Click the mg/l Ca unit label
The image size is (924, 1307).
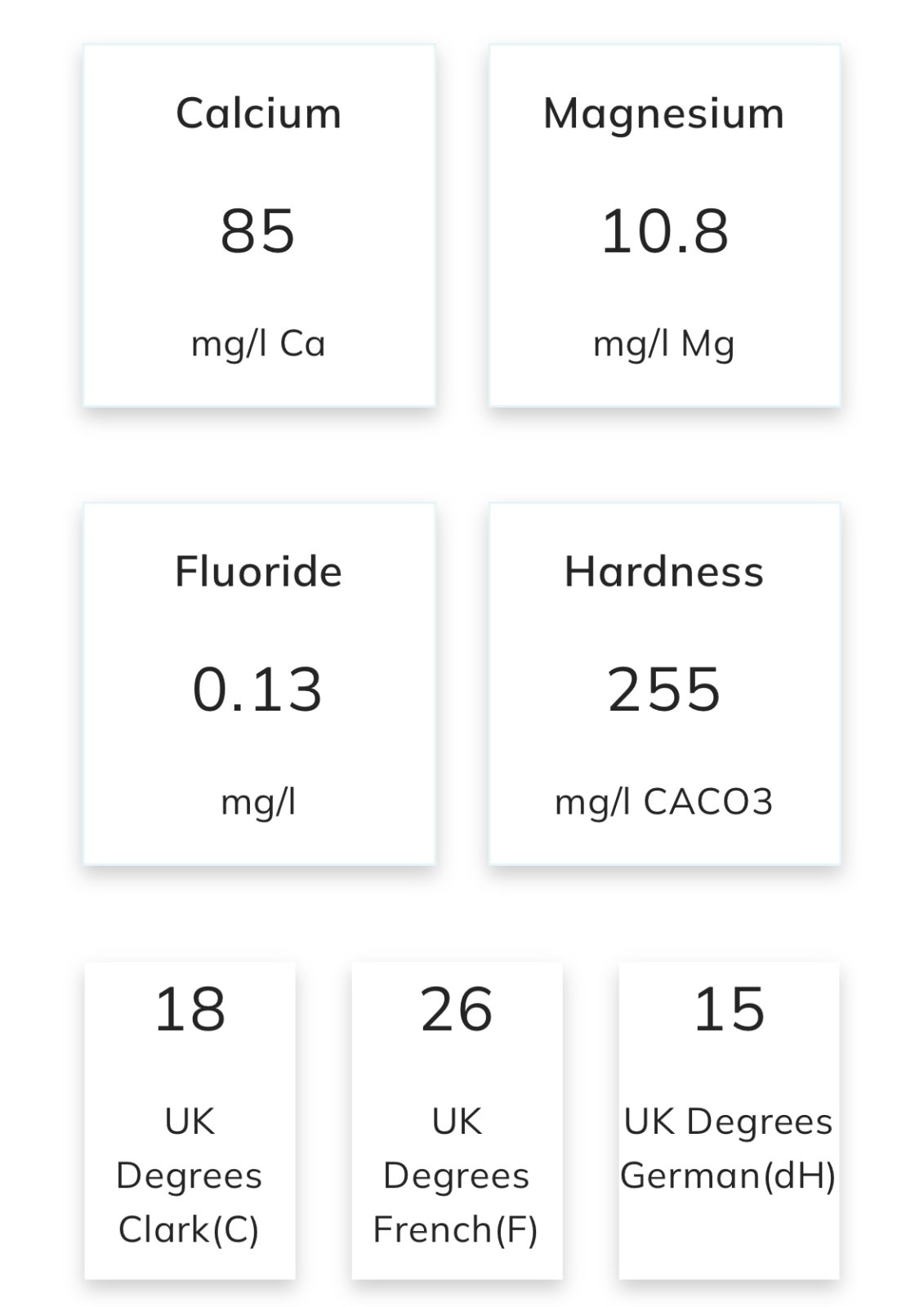point(258,344)
